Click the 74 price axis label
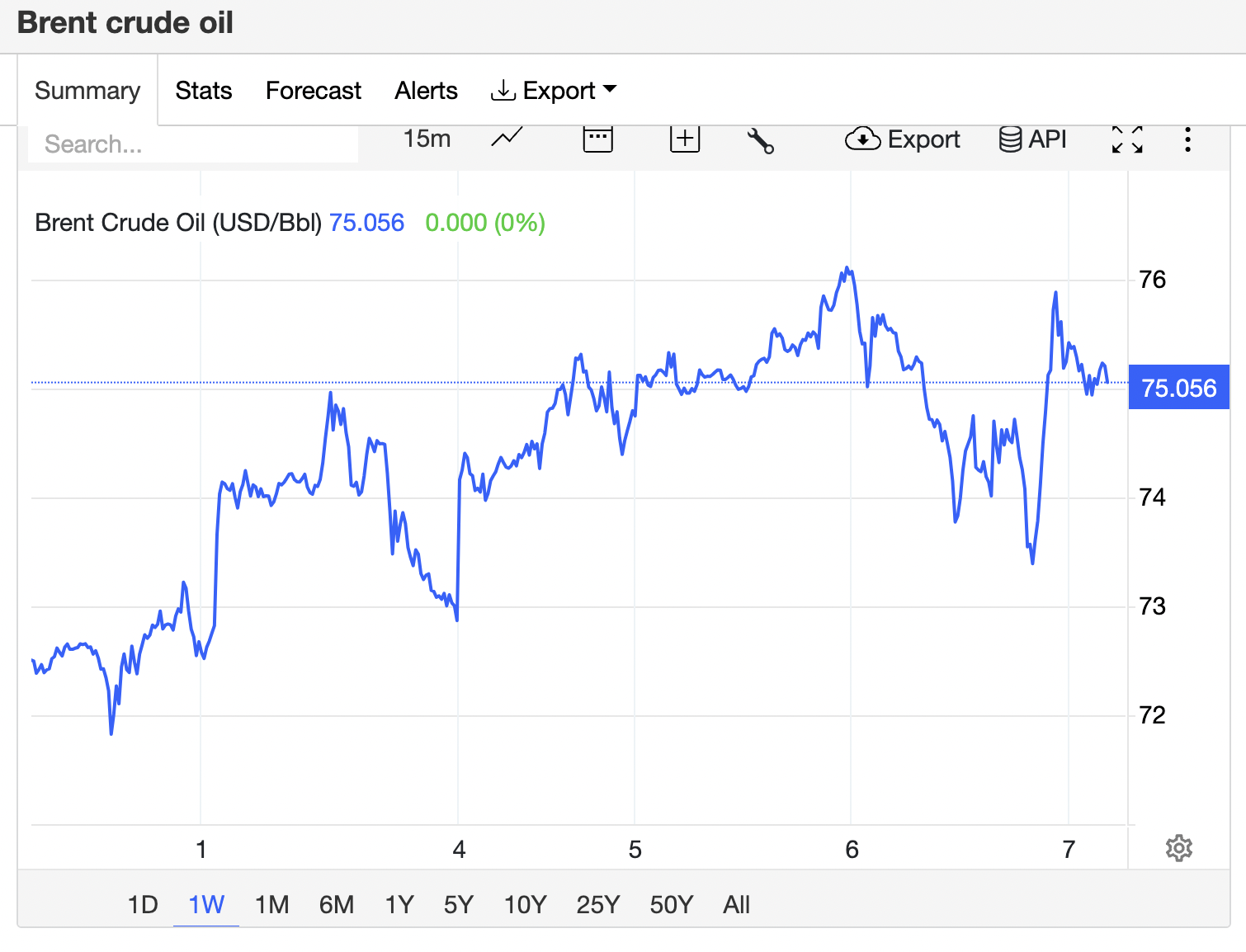Screen dimensions: 1246x952 pyautogui.click(x=1152, y=497)
